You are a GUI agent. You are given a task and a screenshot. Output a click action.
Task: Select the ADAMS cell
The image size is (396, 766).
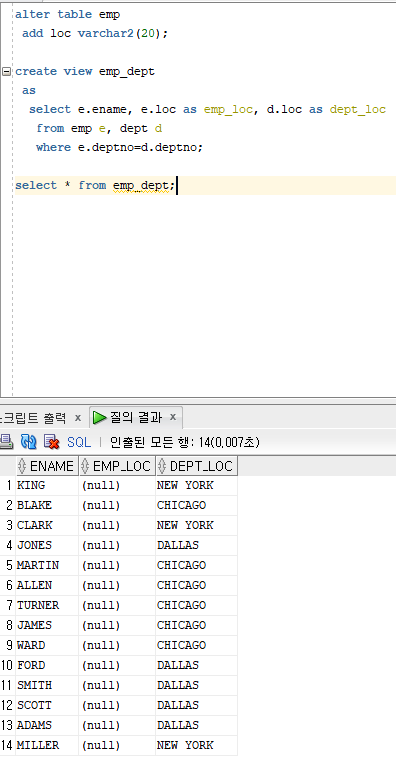pyautogui.click(x=47, y=725)
